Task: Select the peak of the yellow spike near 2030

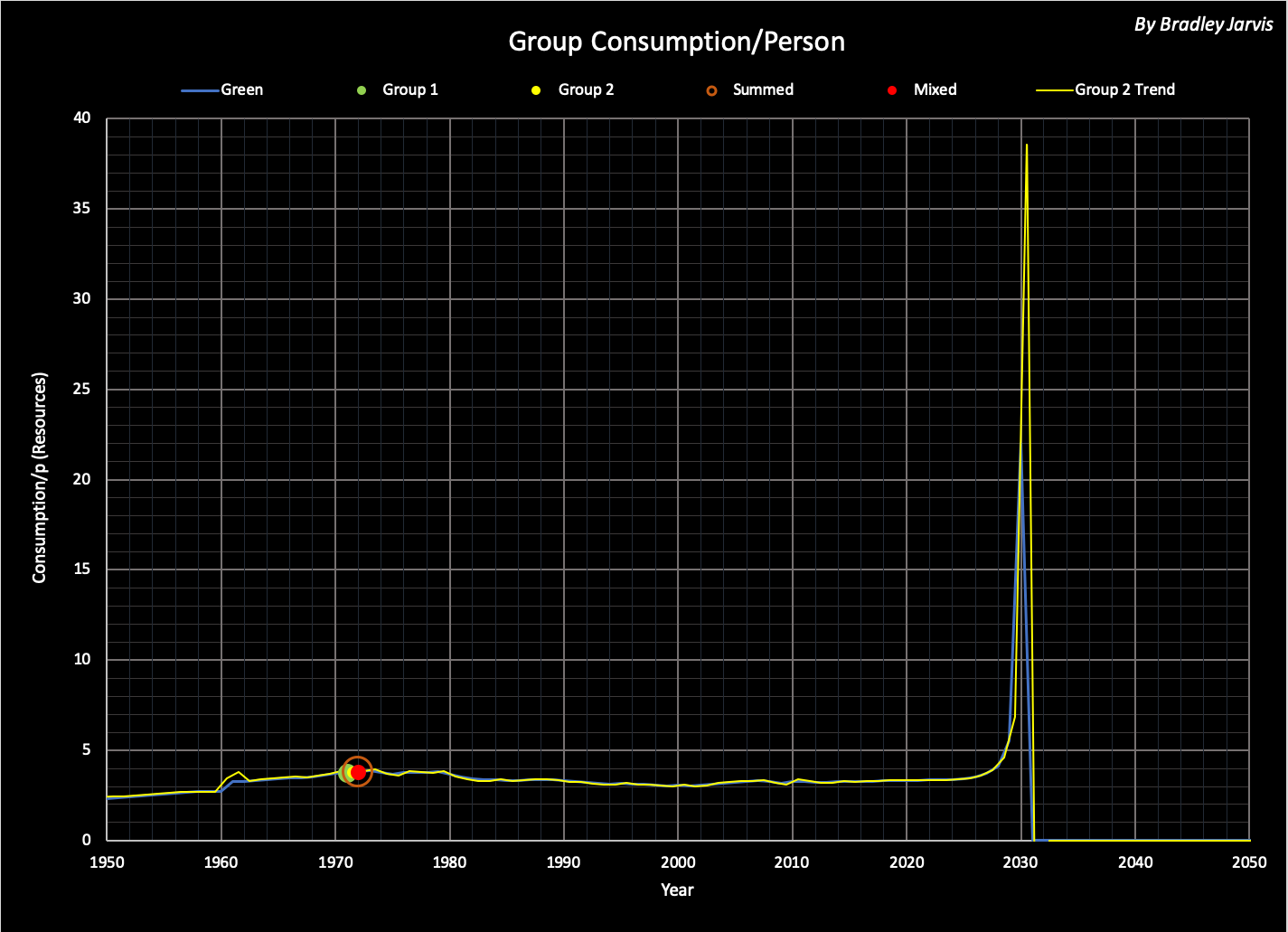Action: pyautogui.click(x=1026, y=145)
